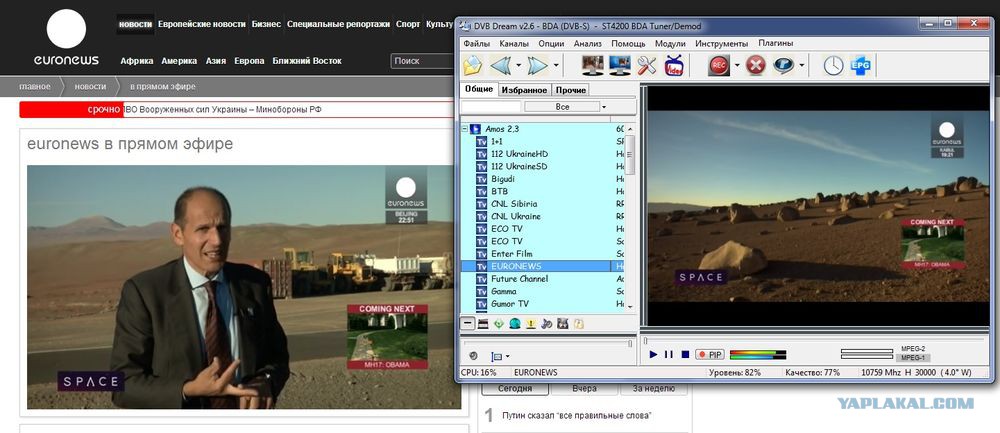Open the Анализ menu

point(587,43)
